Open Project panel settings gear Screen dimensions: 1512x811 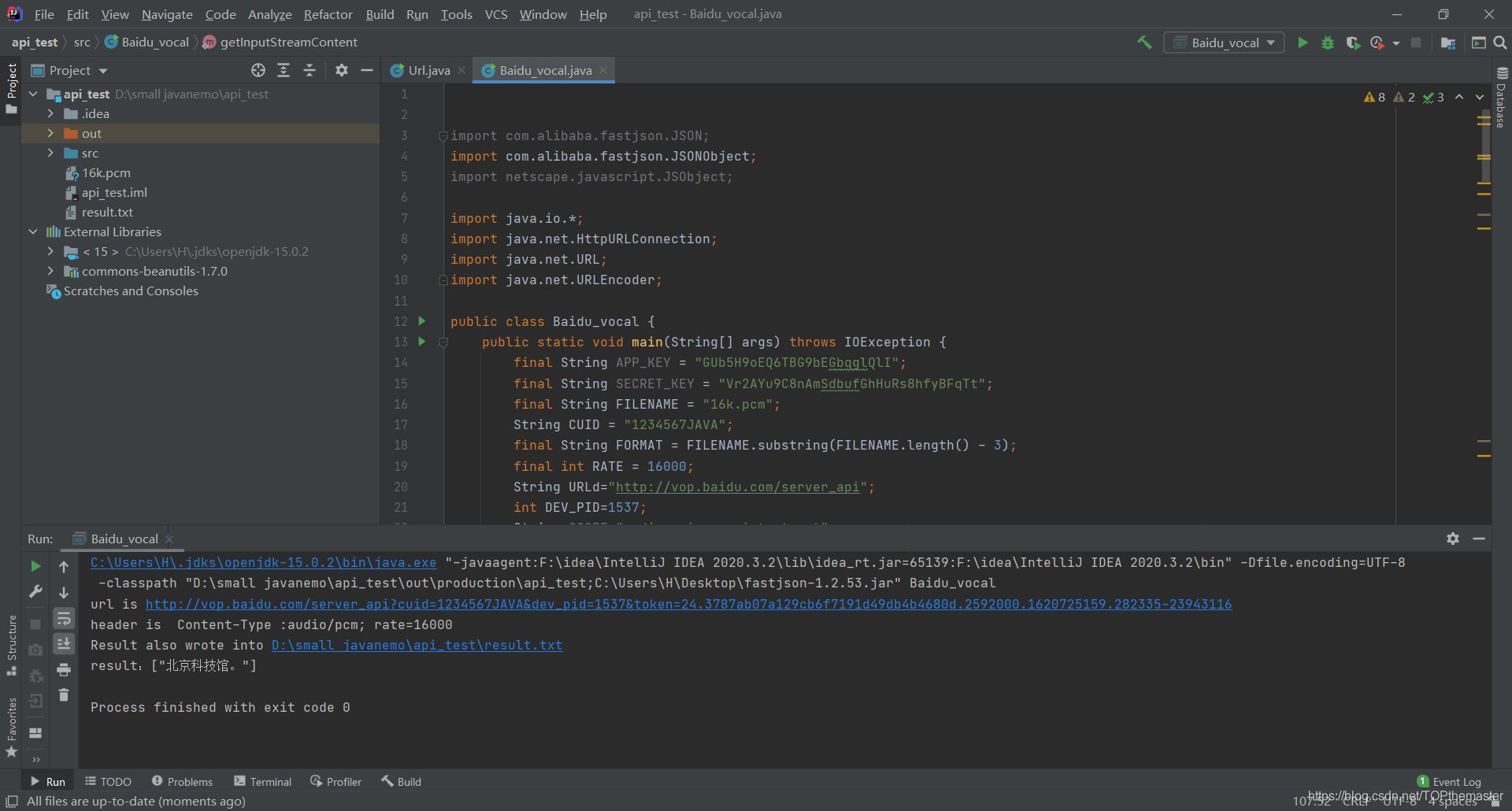pyautogui.click(x=341, y=70)
